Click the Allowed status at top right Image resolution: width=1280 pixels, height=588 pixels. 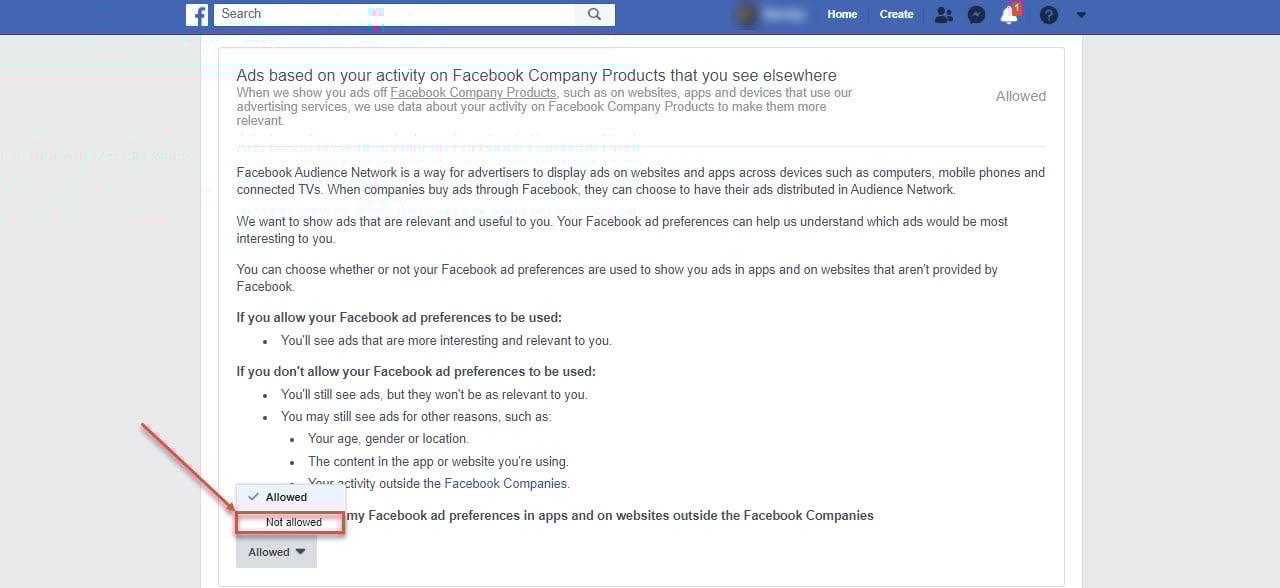tap(1021, 96)
